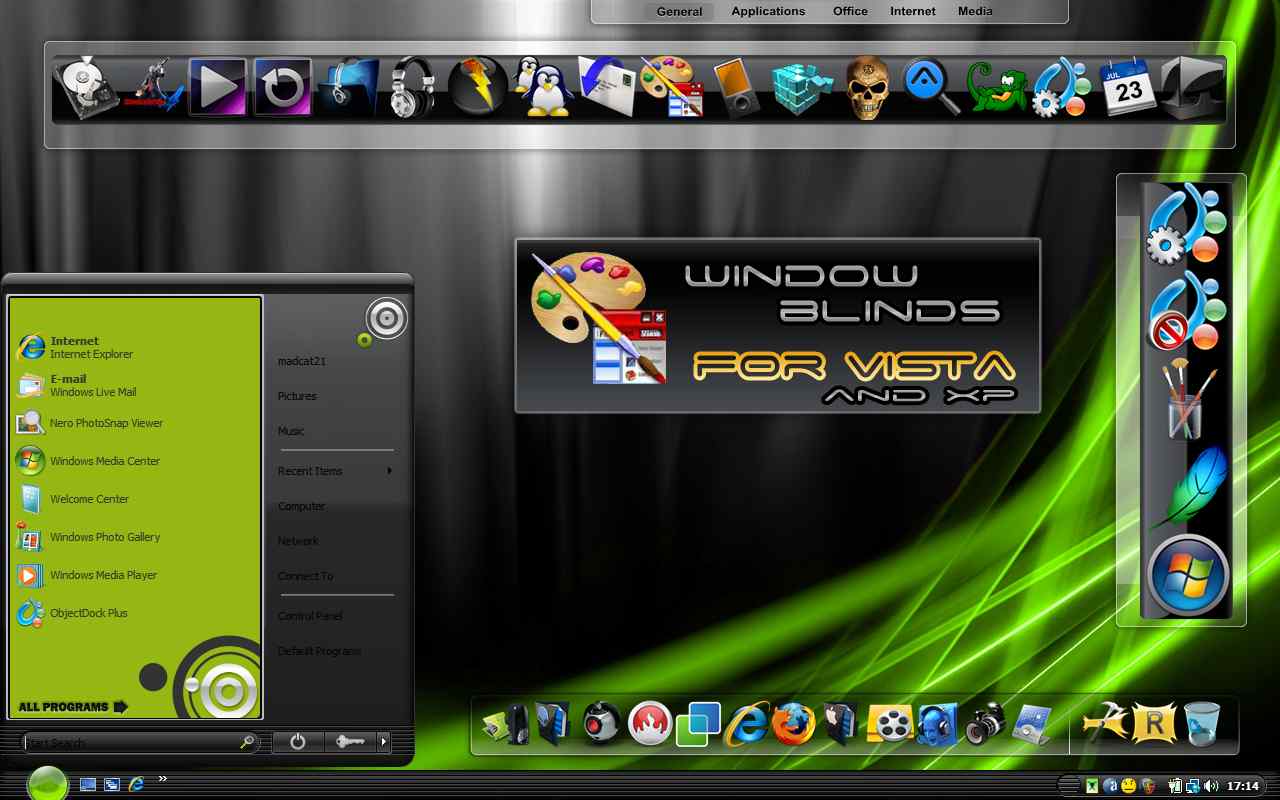The height and width of the screenshot is (800, 1280).
Task: Open the Recycle Bin in bottom dock
Action: 1202,723
